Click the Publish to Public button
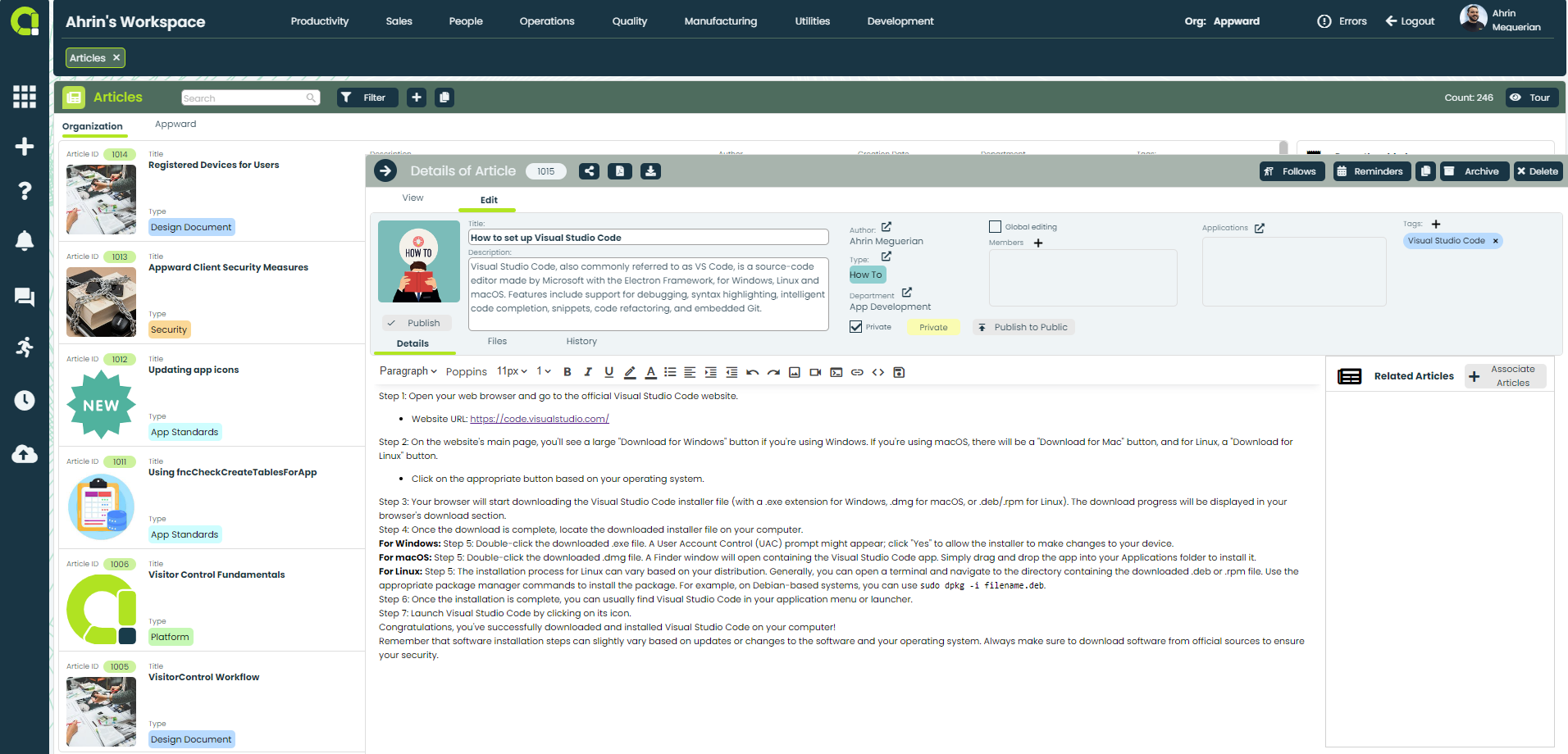Screen dimensions: 1568x754 [1023, 327]
